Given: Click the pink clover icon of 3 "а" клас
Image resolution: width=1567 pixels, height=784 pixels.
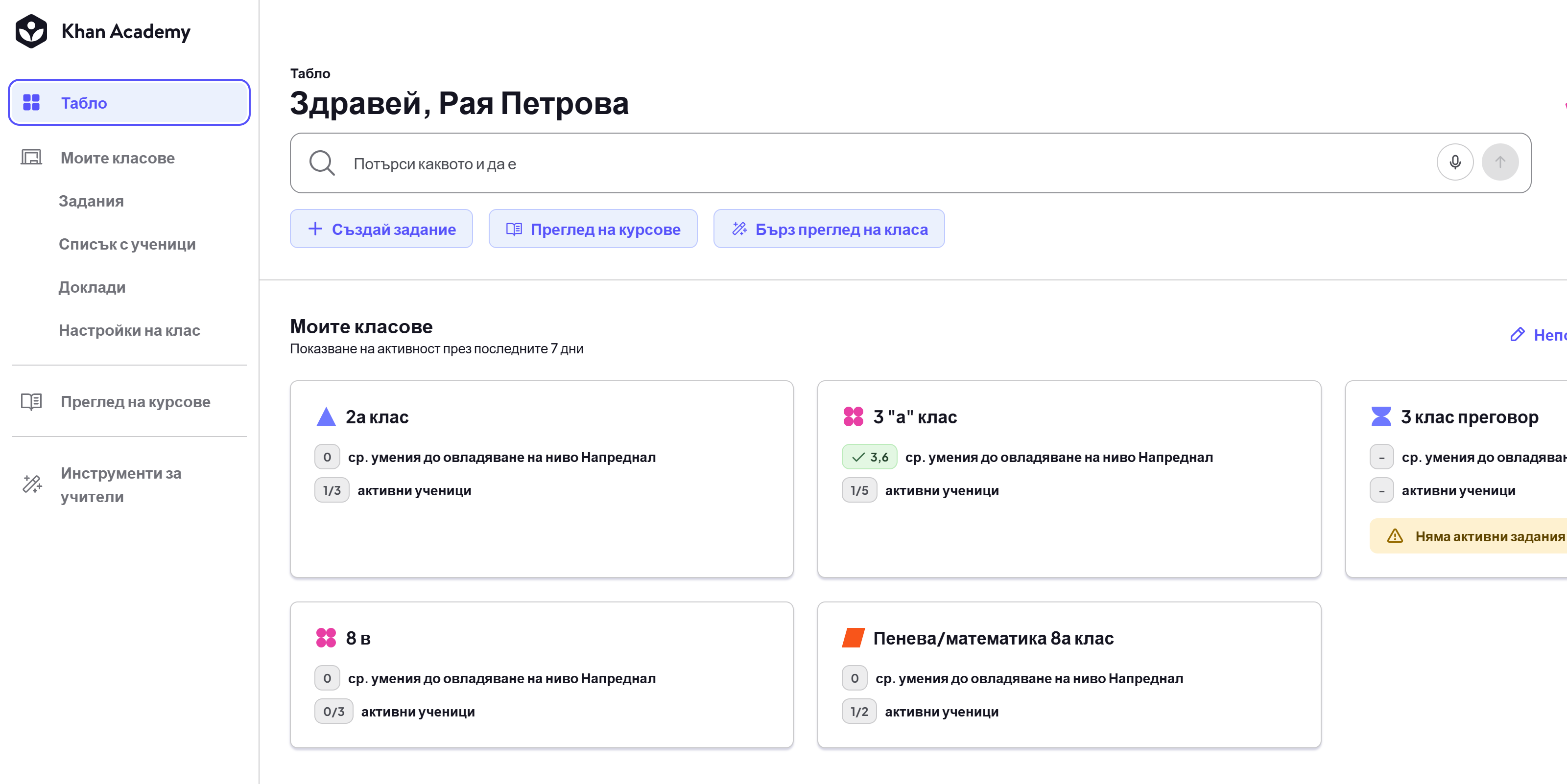Looking at the screenshot, I should click(x=853, y=416).
